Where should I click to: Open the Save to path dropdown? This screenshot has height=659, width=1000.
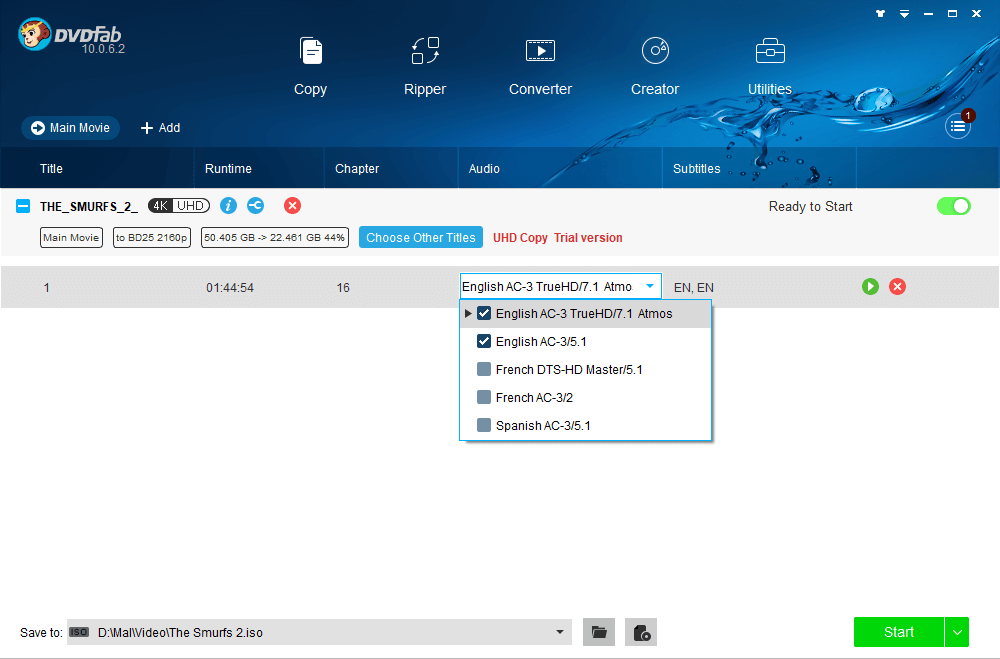coord(559,632)
